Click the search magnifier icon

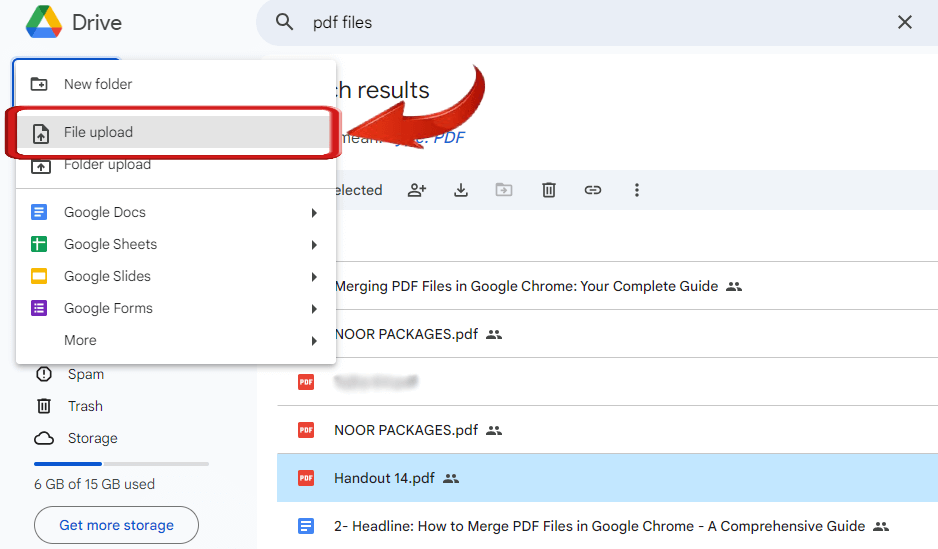point(285,22)
